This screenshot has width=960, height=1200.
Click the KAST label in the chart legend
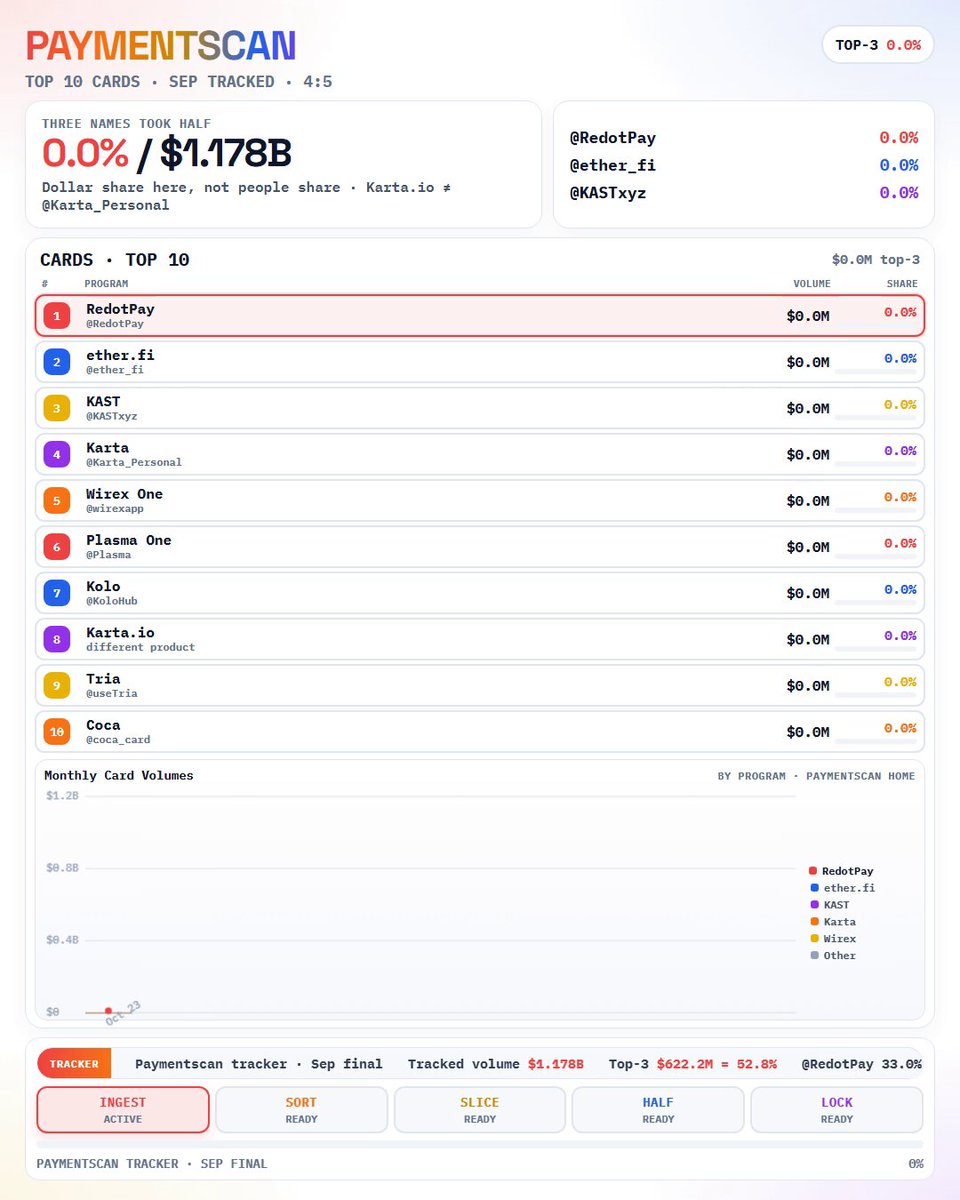coord(837,905)
